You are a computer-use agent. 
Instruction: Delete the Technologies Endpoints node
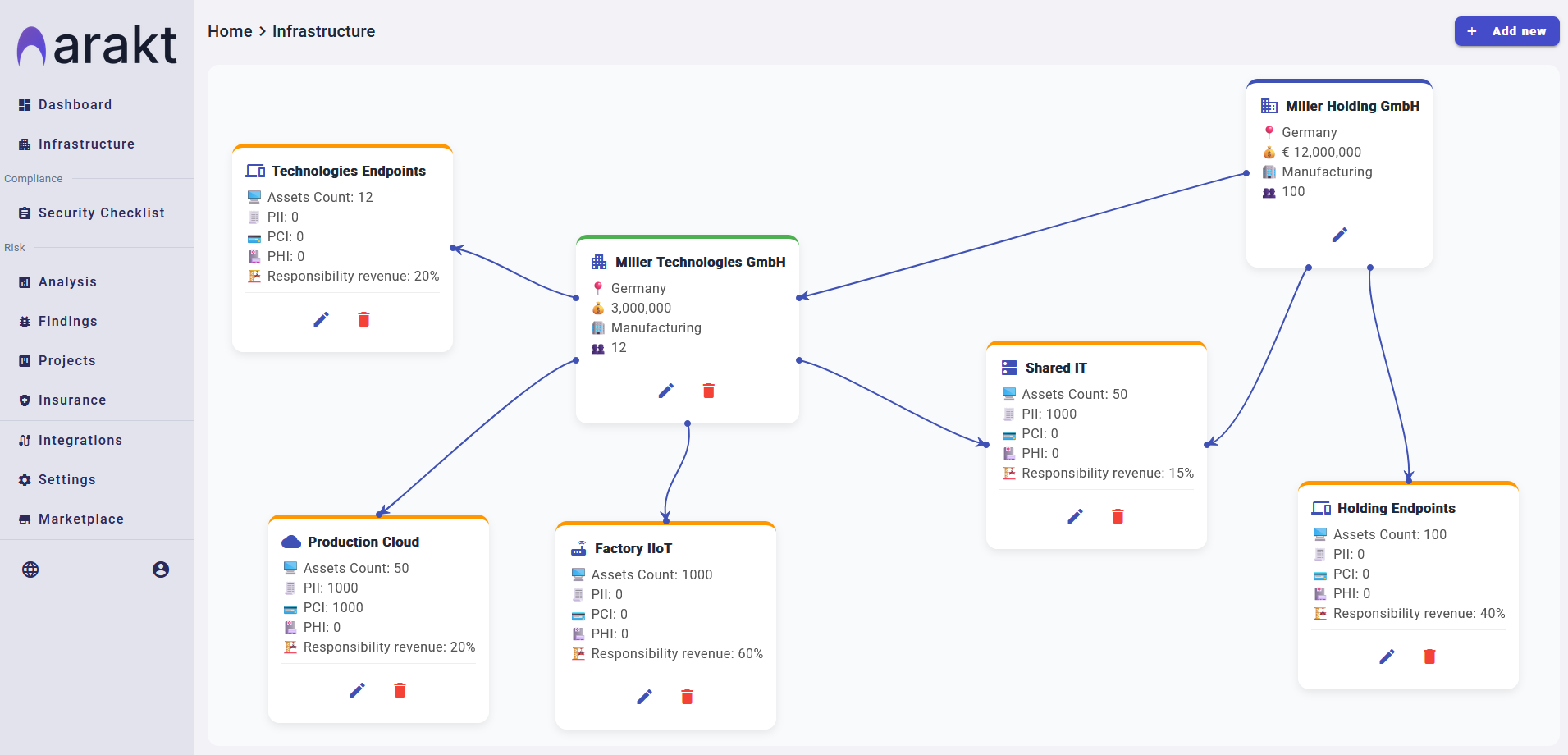pos(363,319)
